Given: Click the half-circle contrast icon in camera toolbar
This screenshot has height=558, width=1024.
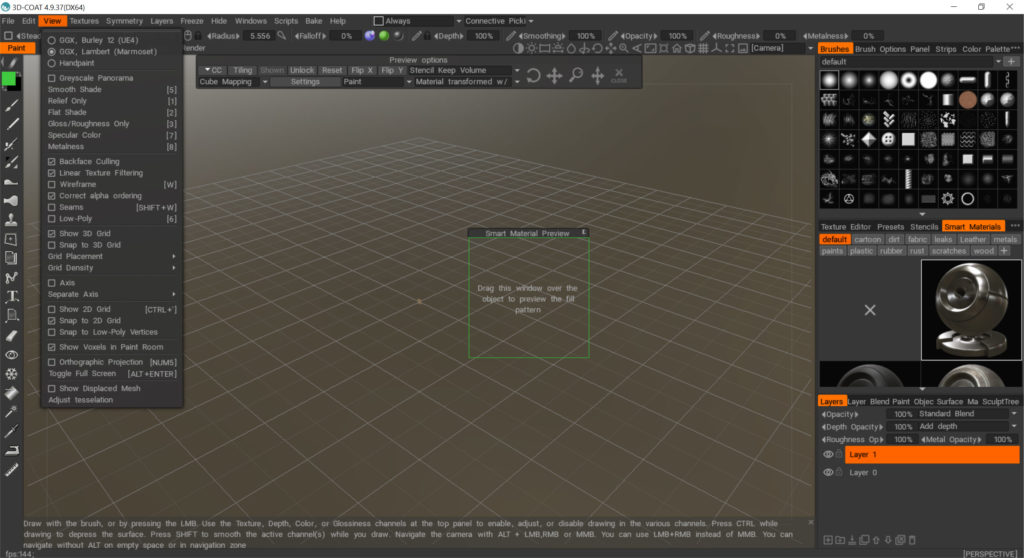Looking at the screenshot, I should coord(518,48).
